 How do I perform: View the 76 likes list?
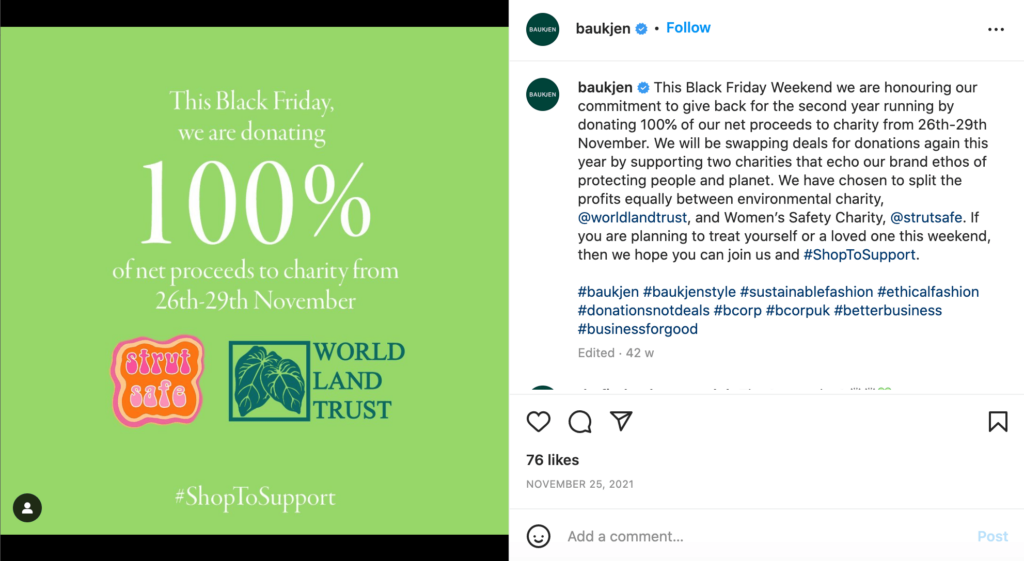tap(553, 460)
